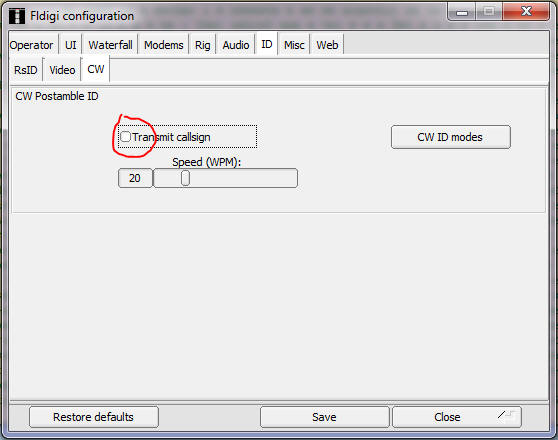This screenshot has height=440, width=558.
Task: Go to the Waterfall tab
Action: (110, 45)
